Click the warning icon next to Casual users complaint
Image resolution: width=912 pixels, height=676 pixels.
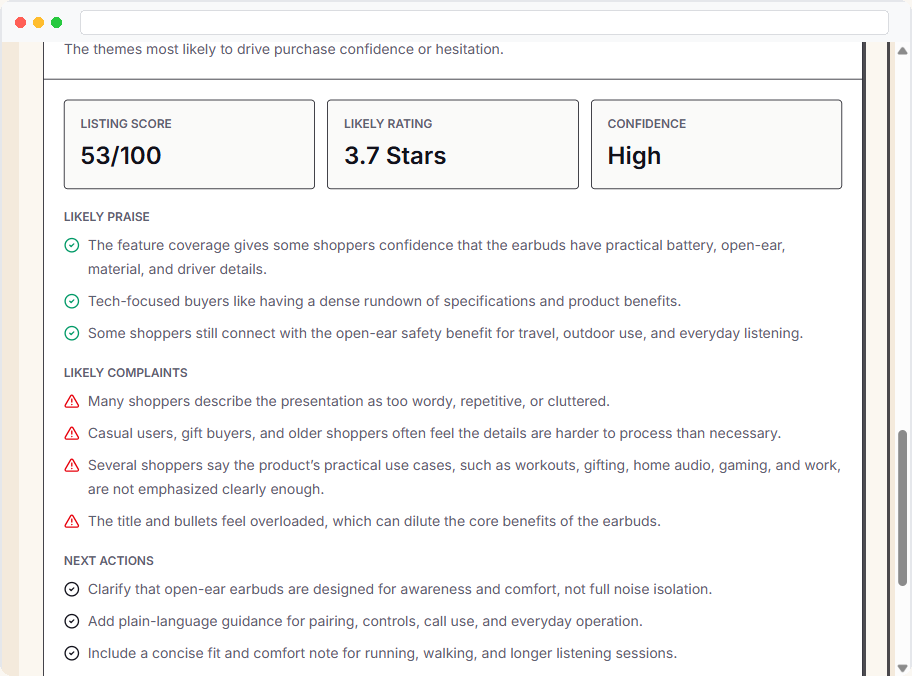pos(72,433)
